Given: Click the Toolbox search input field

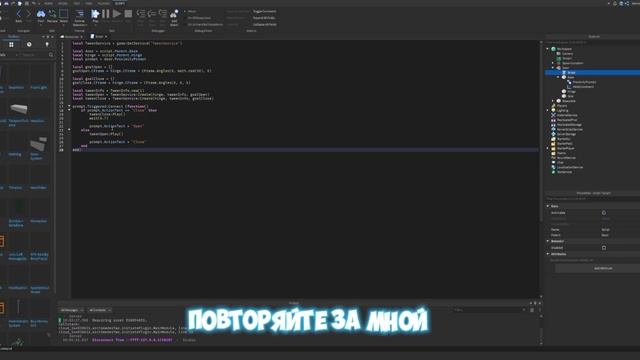Looking at the screenshot, I should [x=34, y=55].
